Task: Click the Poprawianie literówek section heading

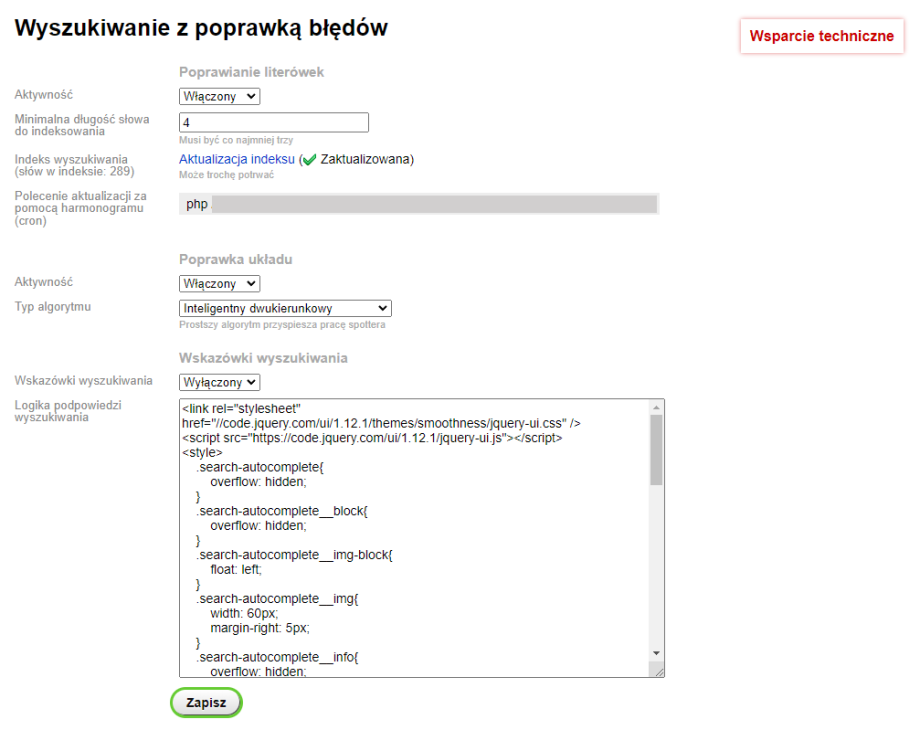Action: click(254, 72)
